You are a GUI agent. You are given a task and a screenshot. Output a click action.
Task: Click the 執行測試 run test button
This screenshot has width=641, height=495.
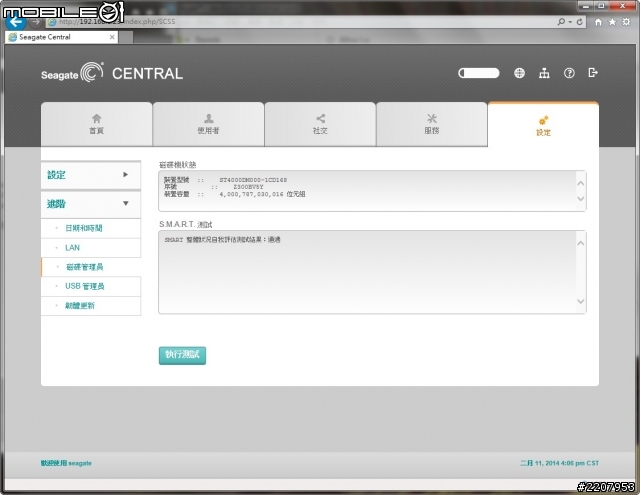182,355
